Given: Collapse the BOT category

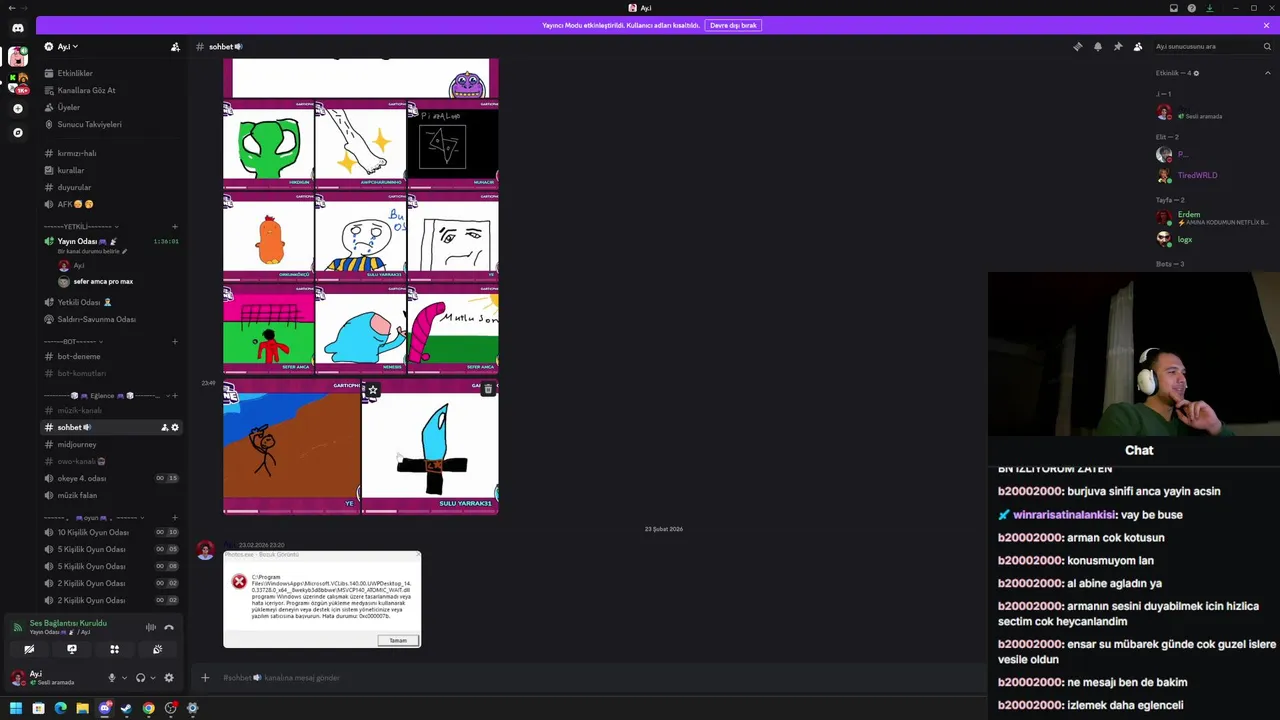Looking at the screenshot, I should (x=71, y=342).
